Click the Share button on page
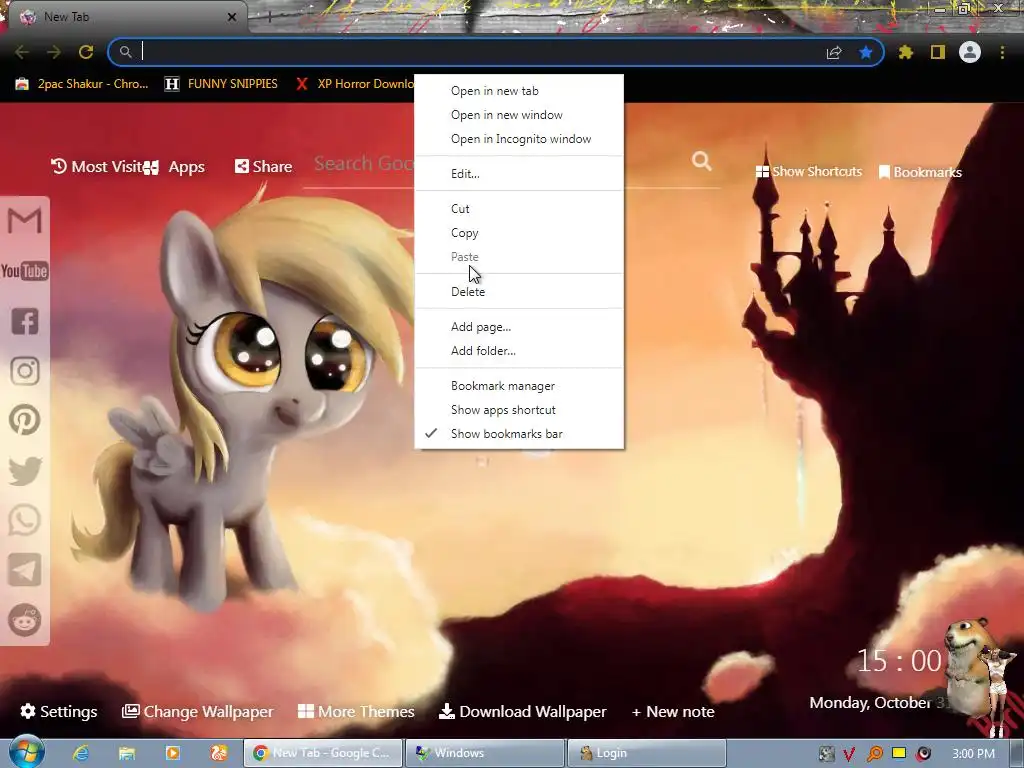This screenshot has height=768, width=1024. [263, 167]
